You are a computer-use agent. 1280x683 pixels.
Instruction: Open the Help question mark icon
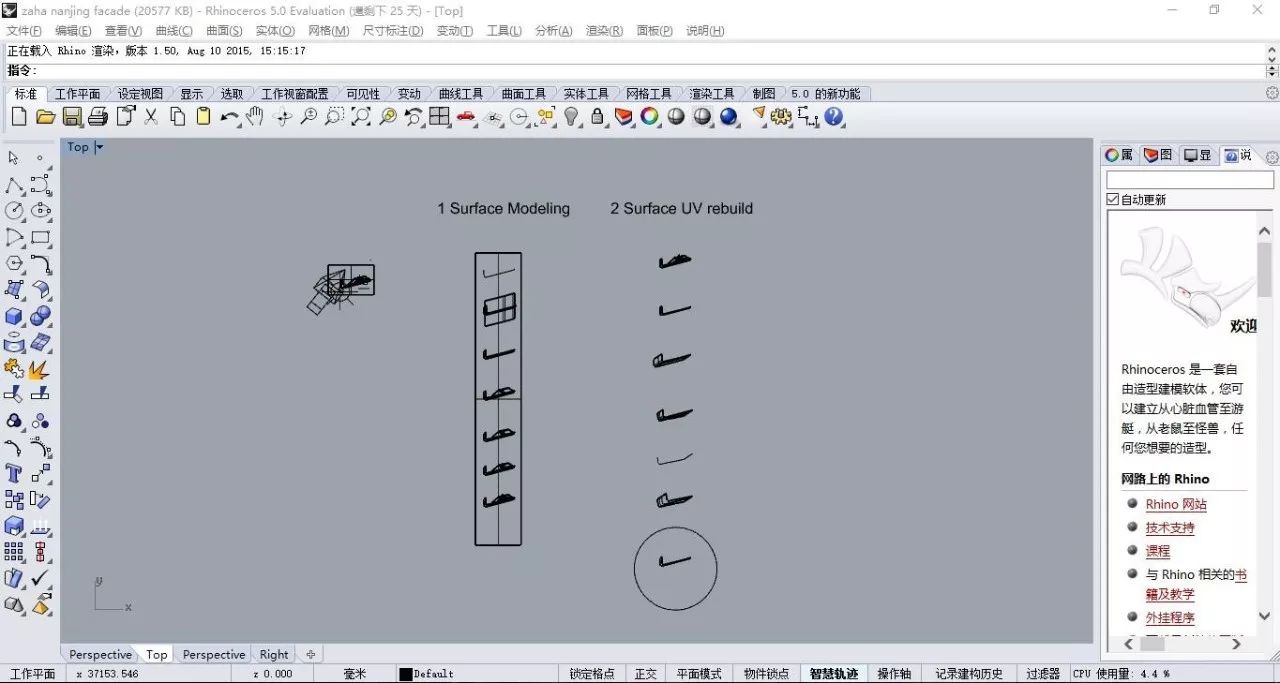click(834, 117)
